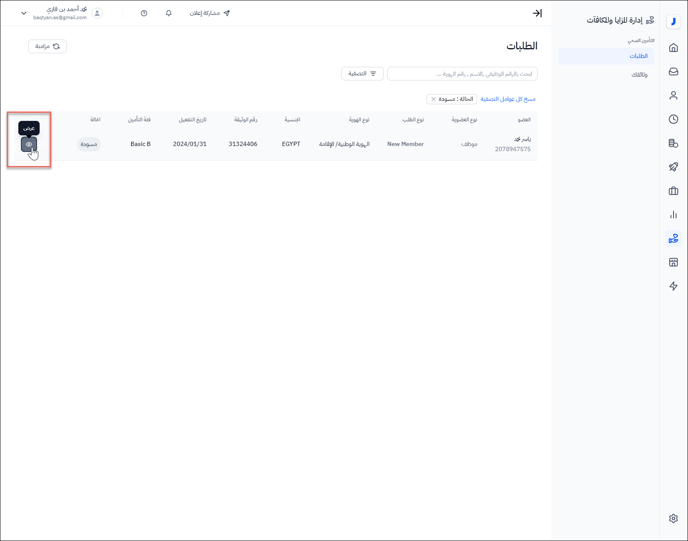
Task: Click the notifications bell icon
Action: coord(168,14)
